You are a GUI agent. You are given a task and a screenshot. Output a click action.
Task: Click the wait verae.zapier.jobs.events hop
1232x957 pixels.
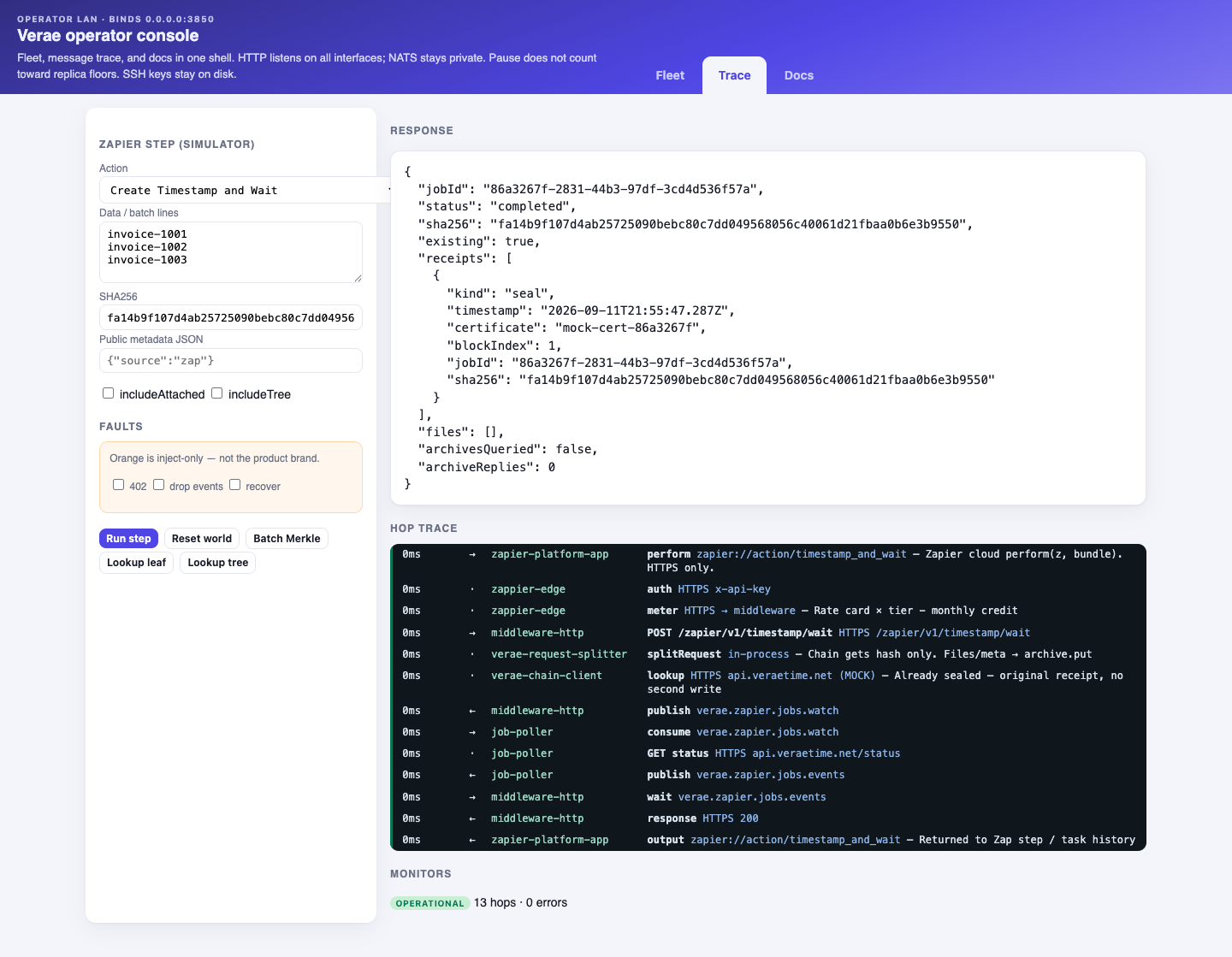click(x=769, y=797)
